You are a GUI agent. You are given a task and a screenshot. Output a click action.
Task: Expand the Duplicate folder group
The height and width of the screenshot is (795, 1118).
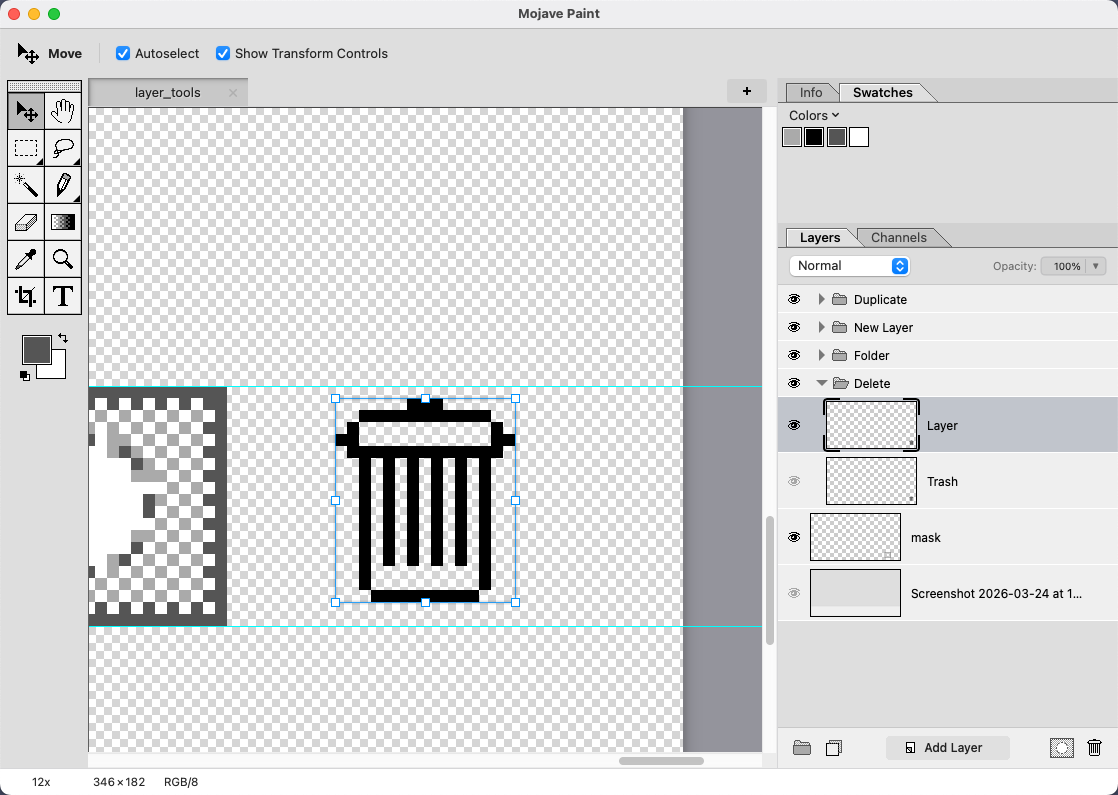(x=821, y=299)
